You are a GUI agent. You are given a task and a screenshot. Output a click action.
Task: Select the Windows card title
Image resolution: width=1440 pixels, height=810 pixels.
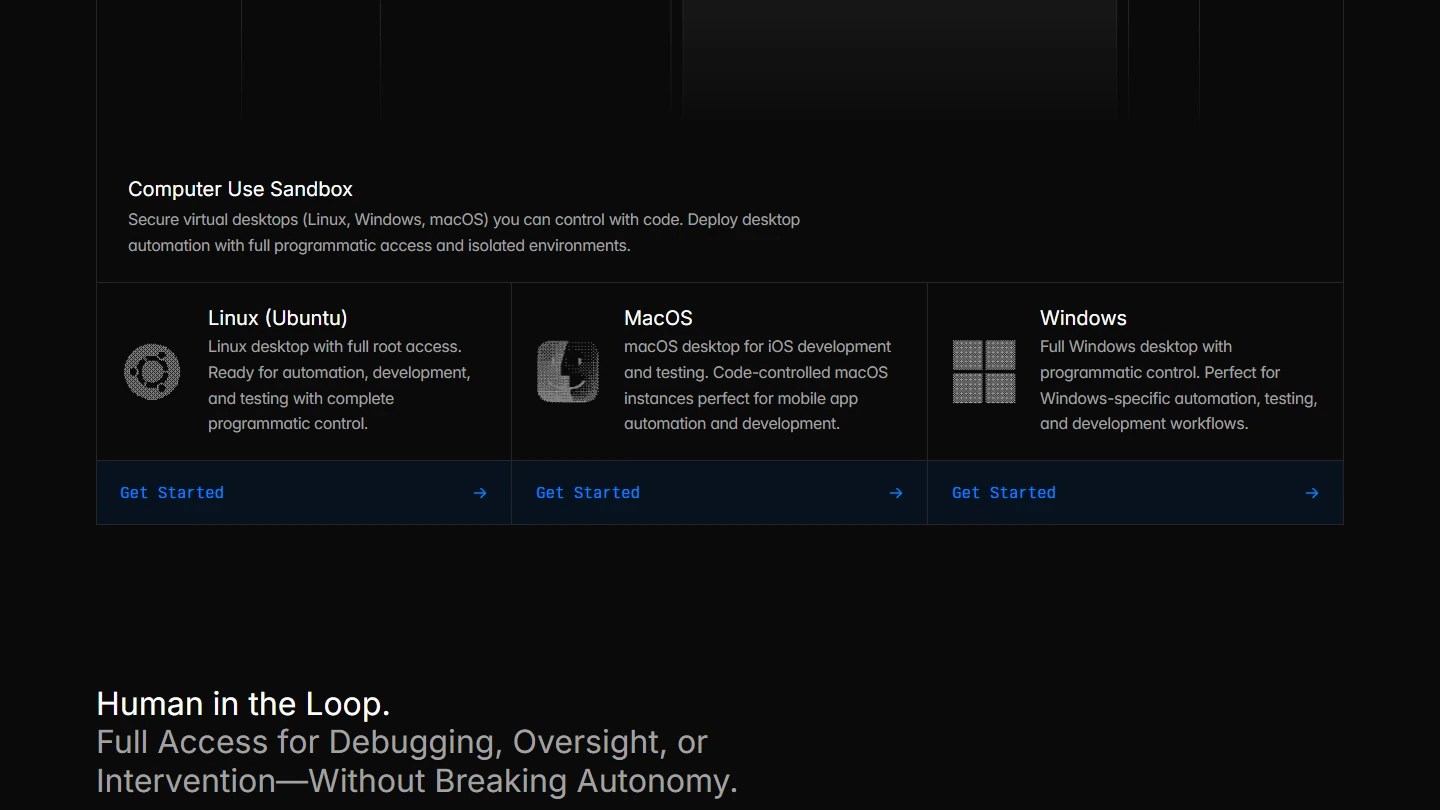[x=1083, y=318]
